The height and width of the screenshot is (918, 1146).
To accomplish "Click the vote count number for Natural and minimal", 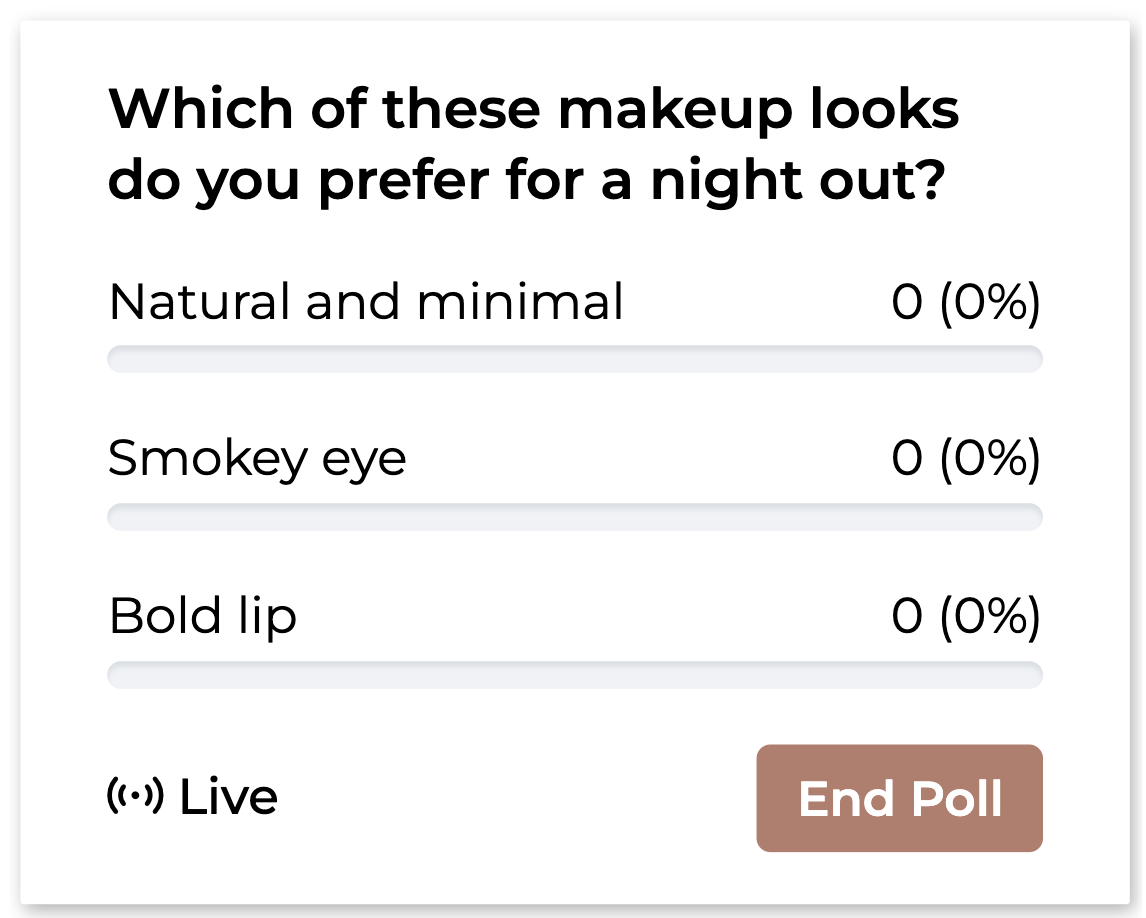I will point(907,303).
